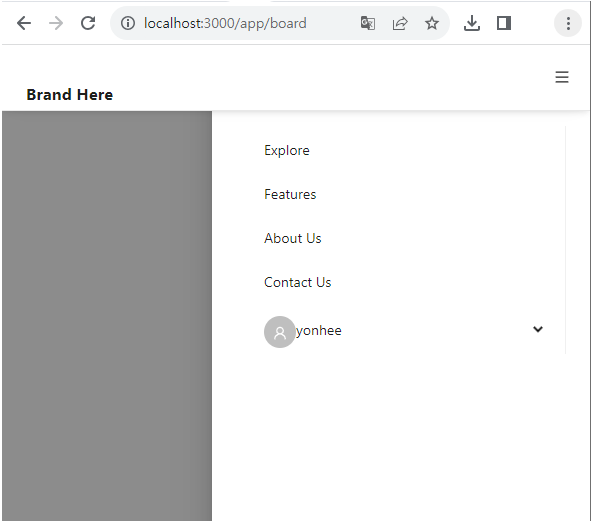Navigate to Contact Us

[298, 282]
